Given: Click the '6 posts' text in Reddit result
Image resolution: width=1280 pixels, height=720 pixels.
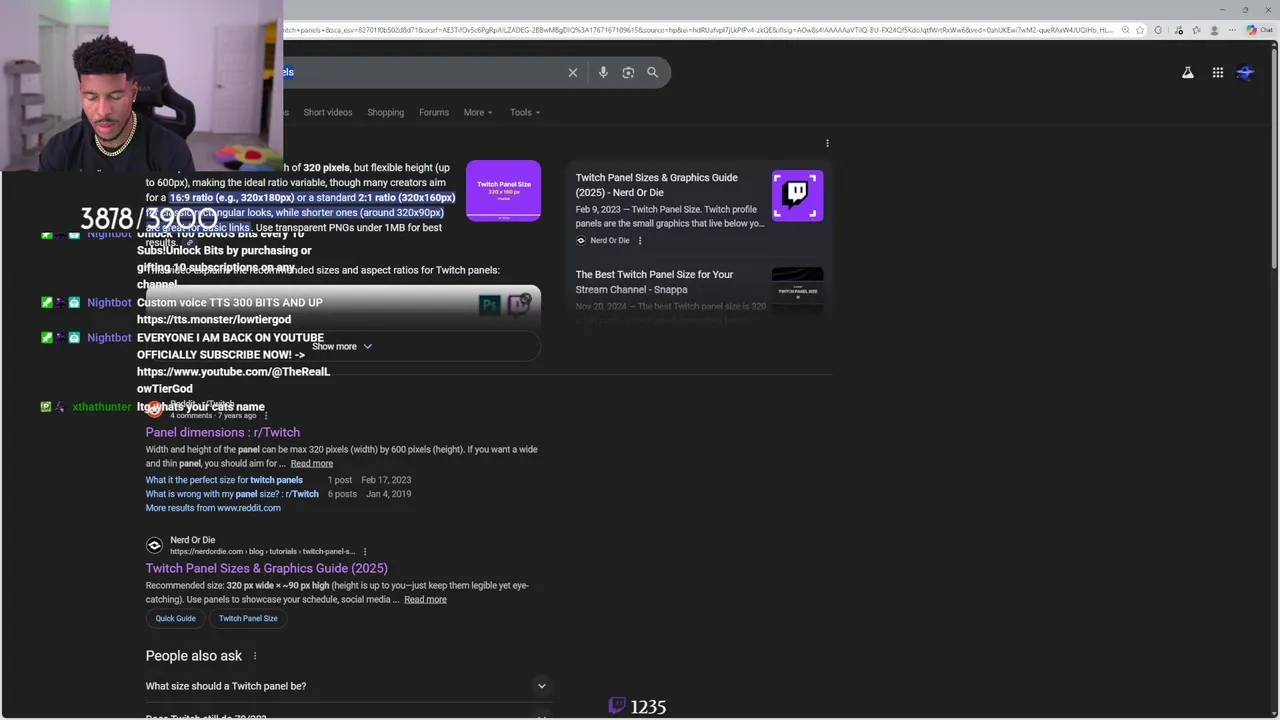Looking at the screenshot, I should pos(342,494).
